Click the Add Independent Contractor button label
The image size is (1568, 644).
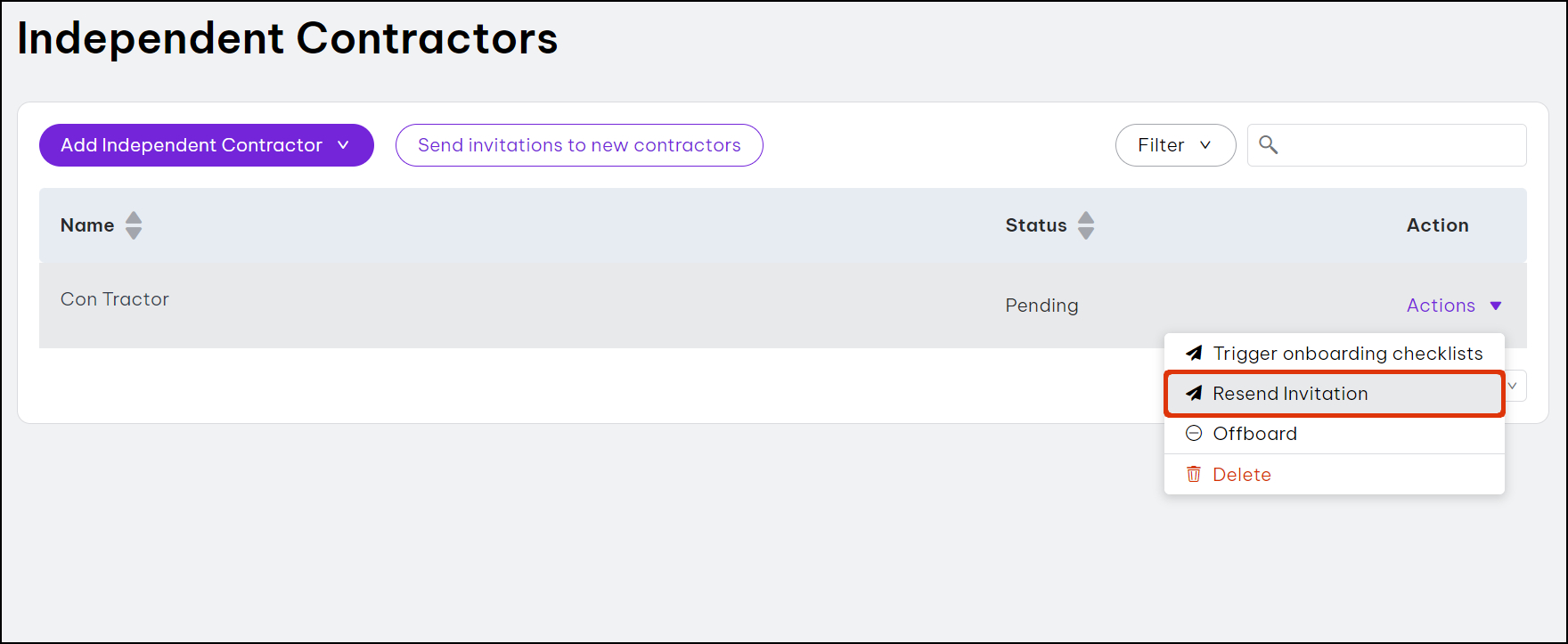point(192,145)
